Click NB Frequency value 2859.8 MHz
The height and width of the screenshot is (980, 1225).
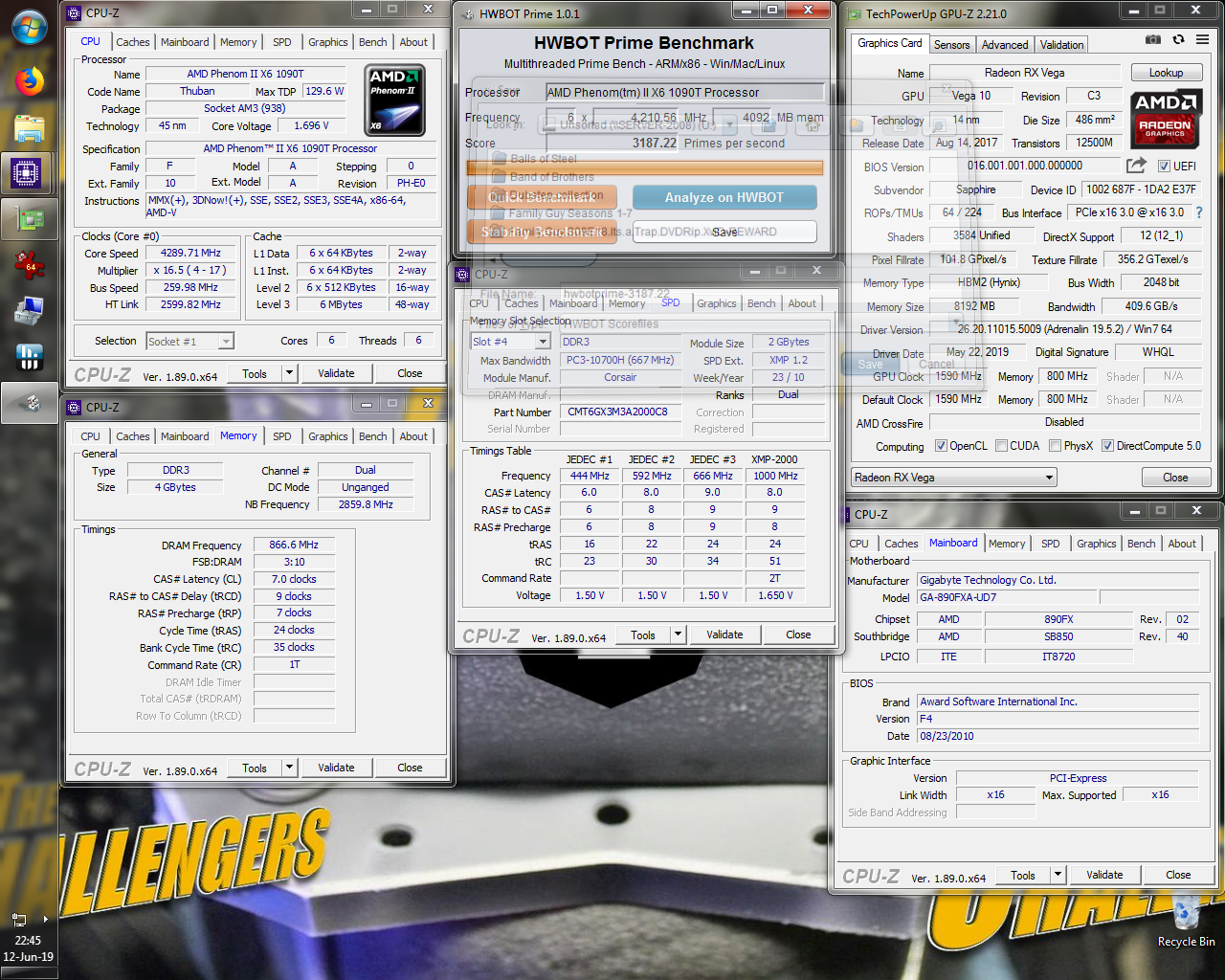coord(366,504)
